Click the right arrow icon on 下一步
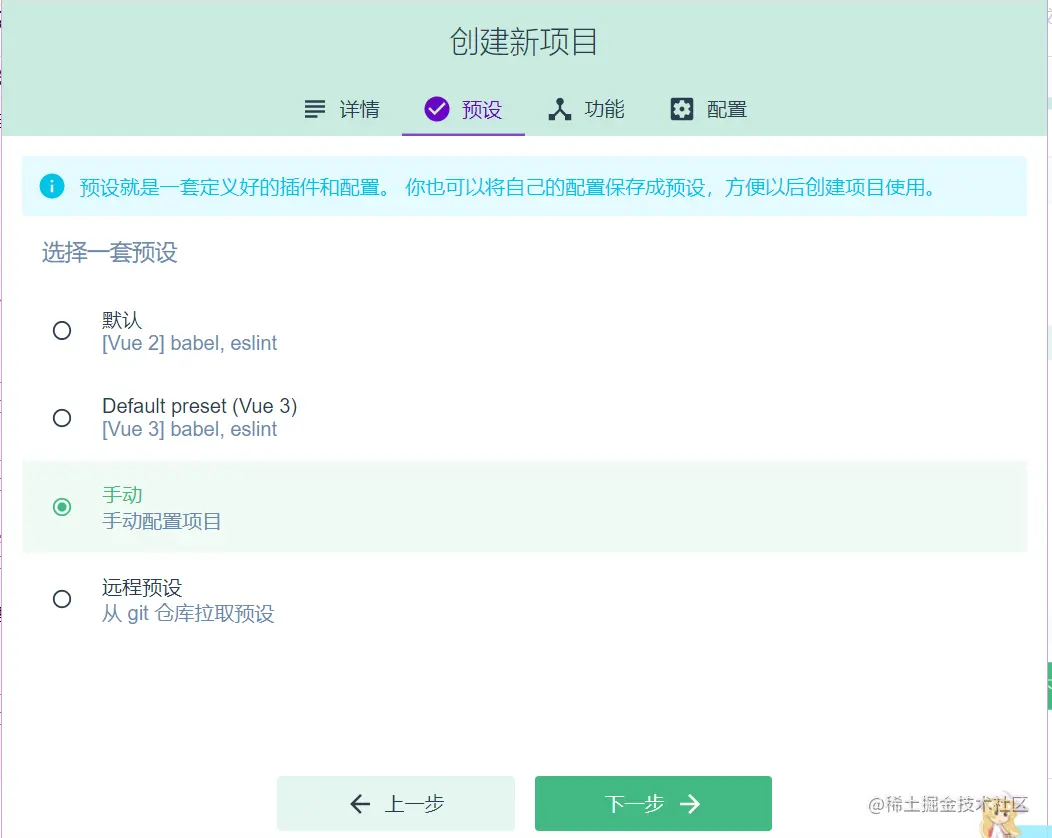1052x838 pixels. (x=690, y=803)
